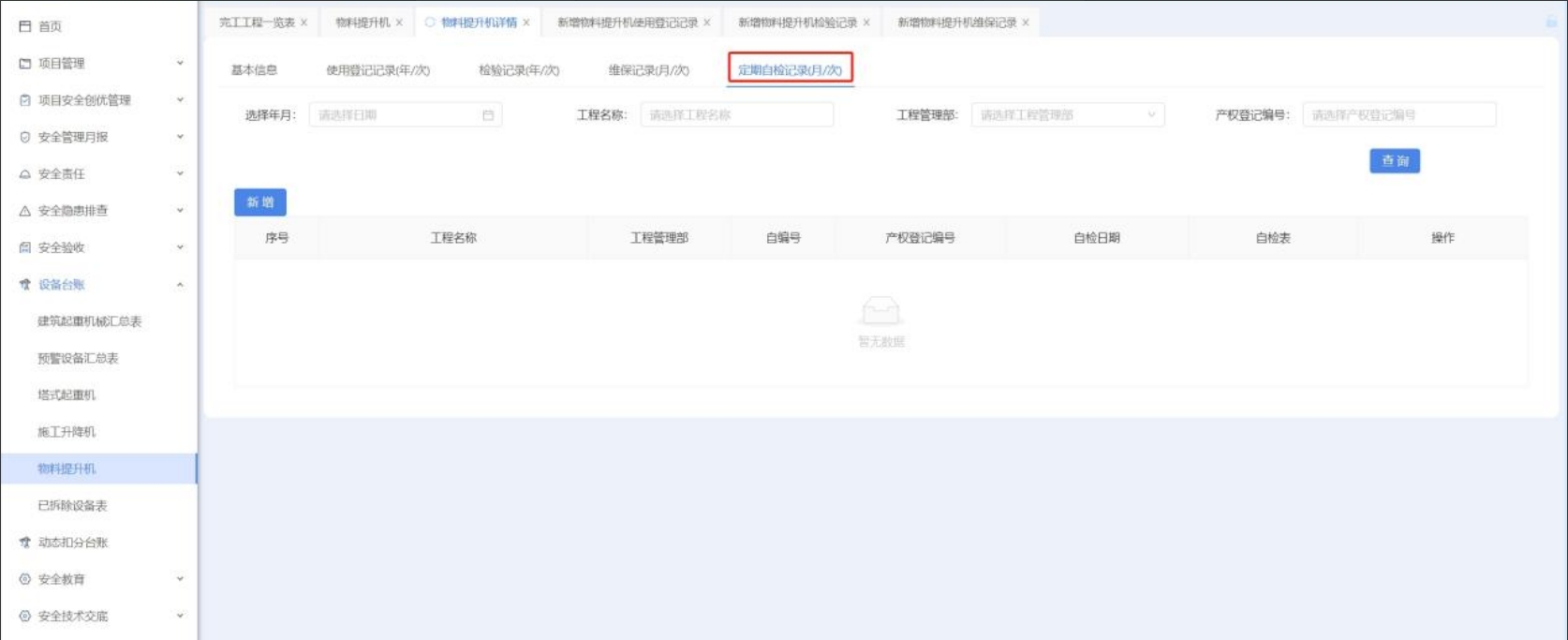Collapse the 设备台账 sidebar section
The image size is (1568, 640).
coord(180,285)
